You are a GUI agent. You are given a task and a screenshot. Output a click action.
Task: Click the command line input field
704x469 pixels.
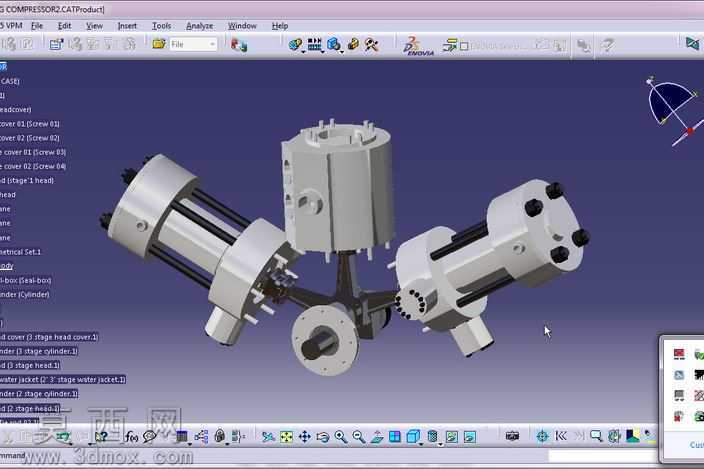[x=603, y=456]
